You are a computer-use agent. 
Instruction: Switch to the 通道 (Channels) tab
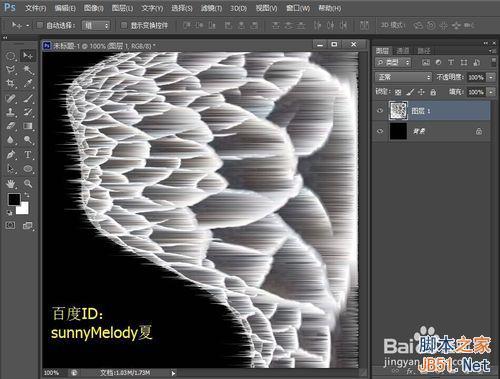pyautogui.click(x=403, y=51)
